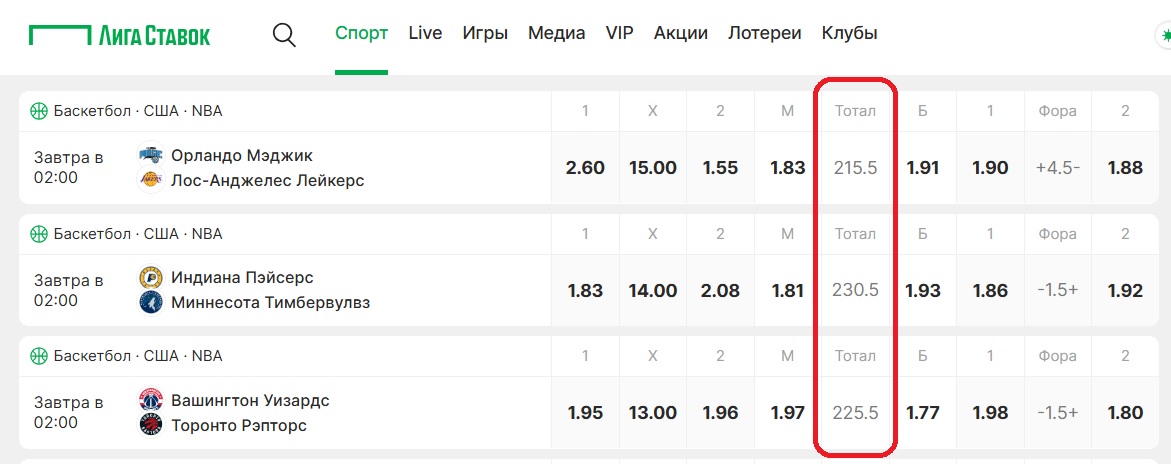Screen dimensions: 1171x464
Task: Click the Indiana Pacers team logo
Action: (x=151, y=277)
